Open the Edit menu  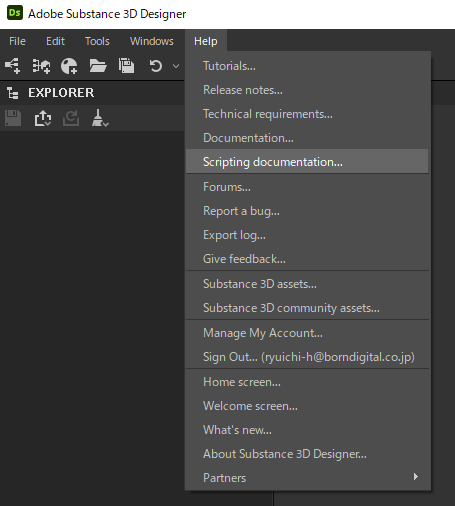pyautogui.click(x=55, y=41)
